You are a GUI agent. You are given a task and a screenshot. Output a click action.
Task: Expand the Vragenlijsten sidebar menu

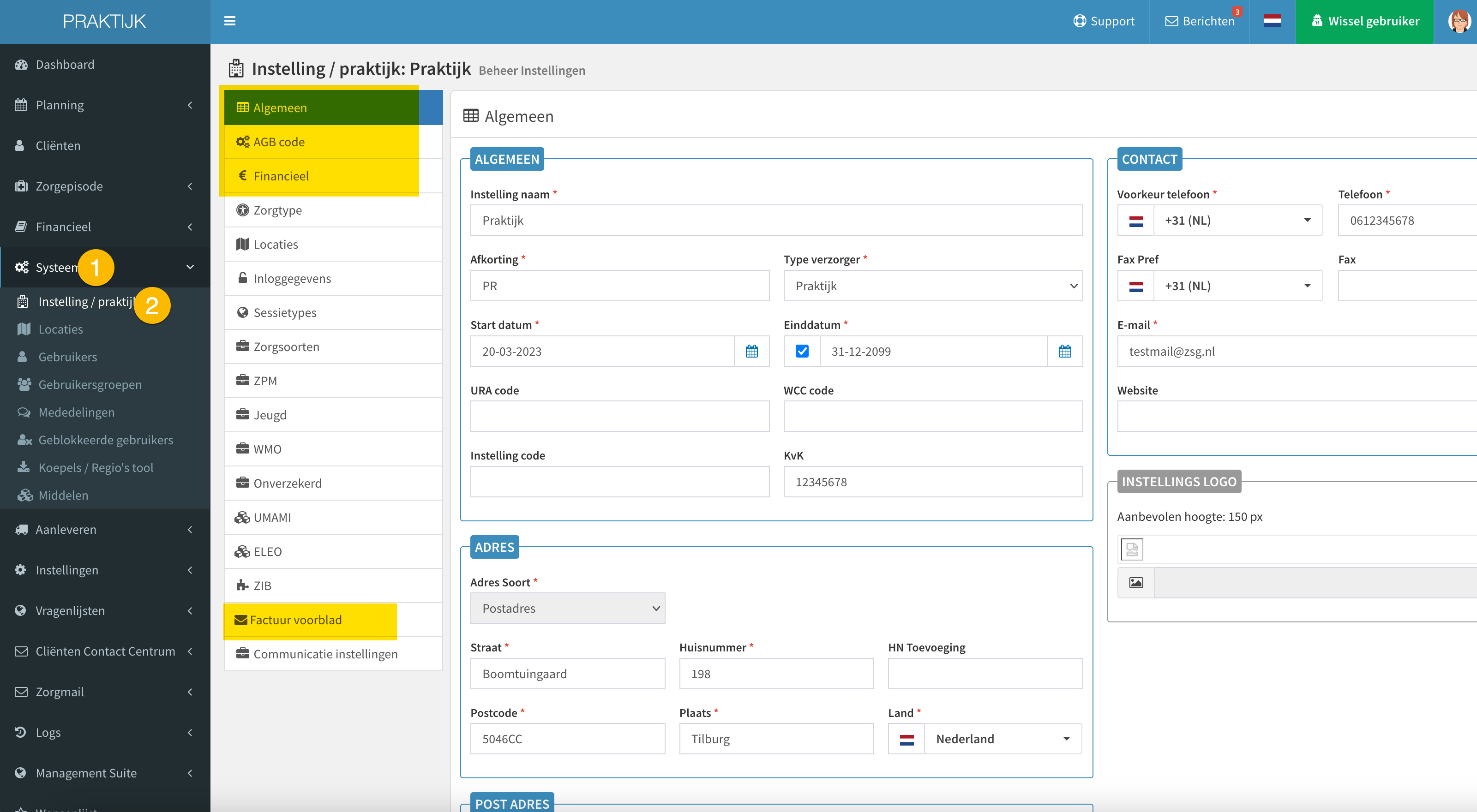[x=105, y=611]
